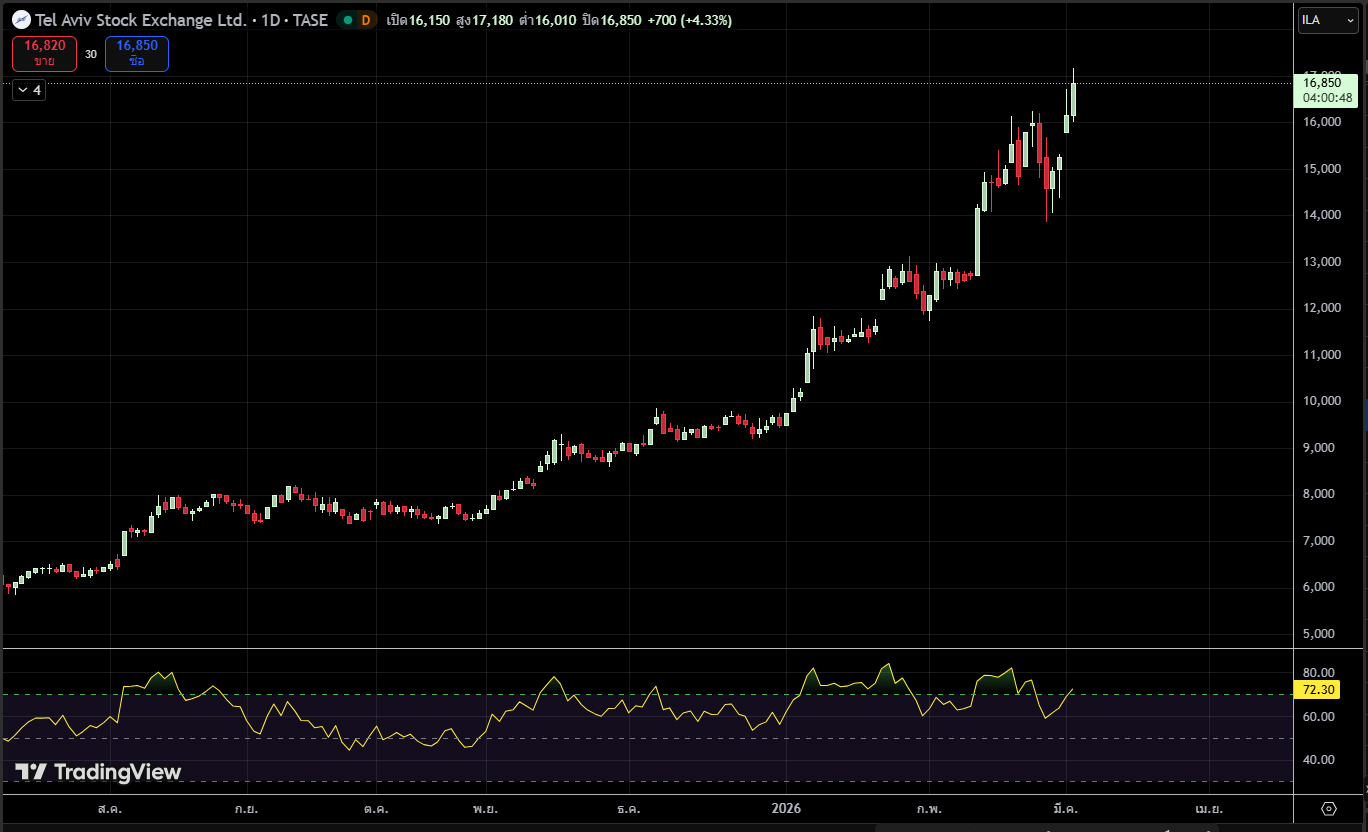Click the high value สูง17,180
Viewport: 1368px width, 832px height.
[x=484, y=20]
